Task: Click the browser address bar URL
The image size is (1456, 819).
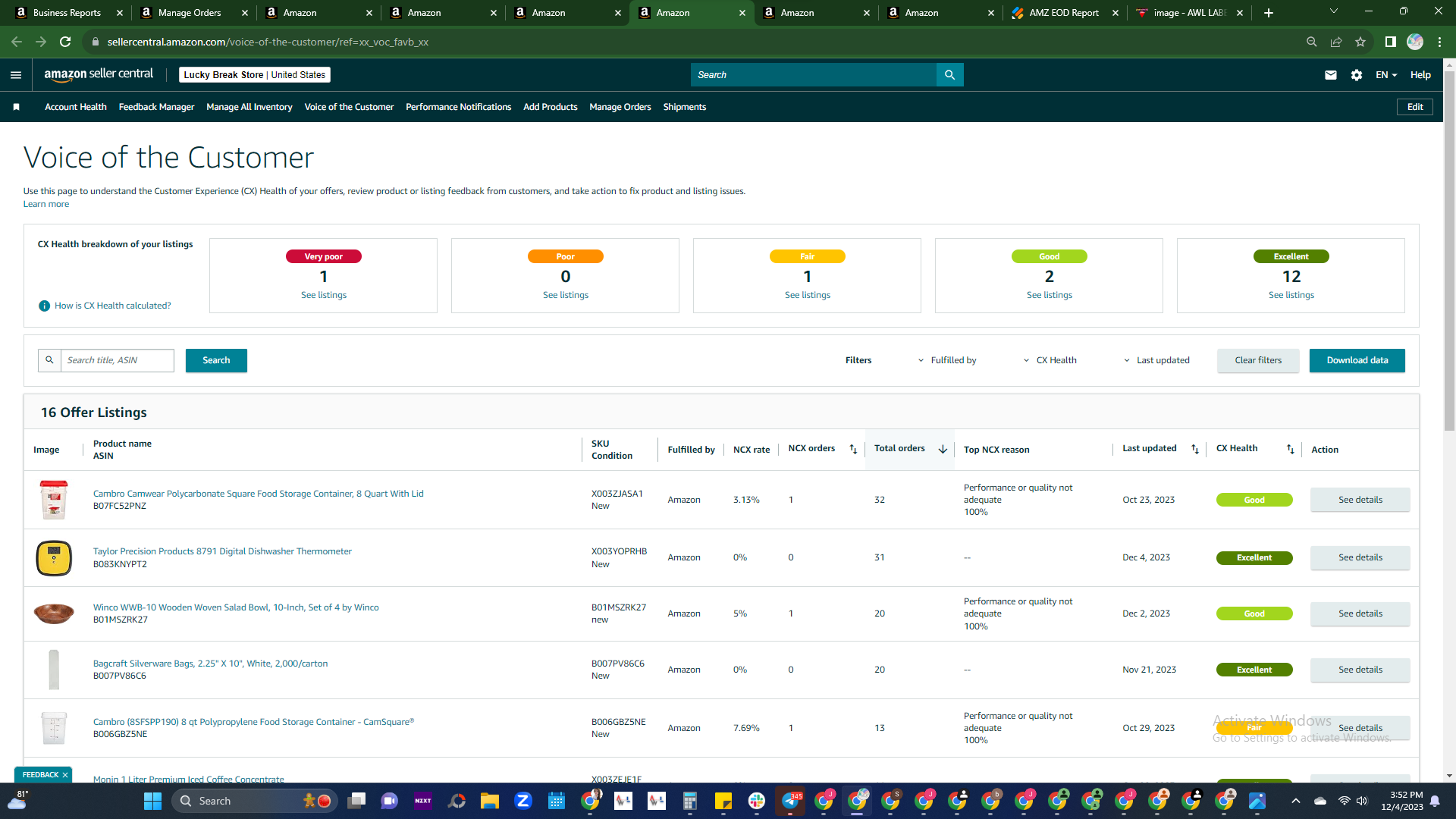Action: pos(268,42)
